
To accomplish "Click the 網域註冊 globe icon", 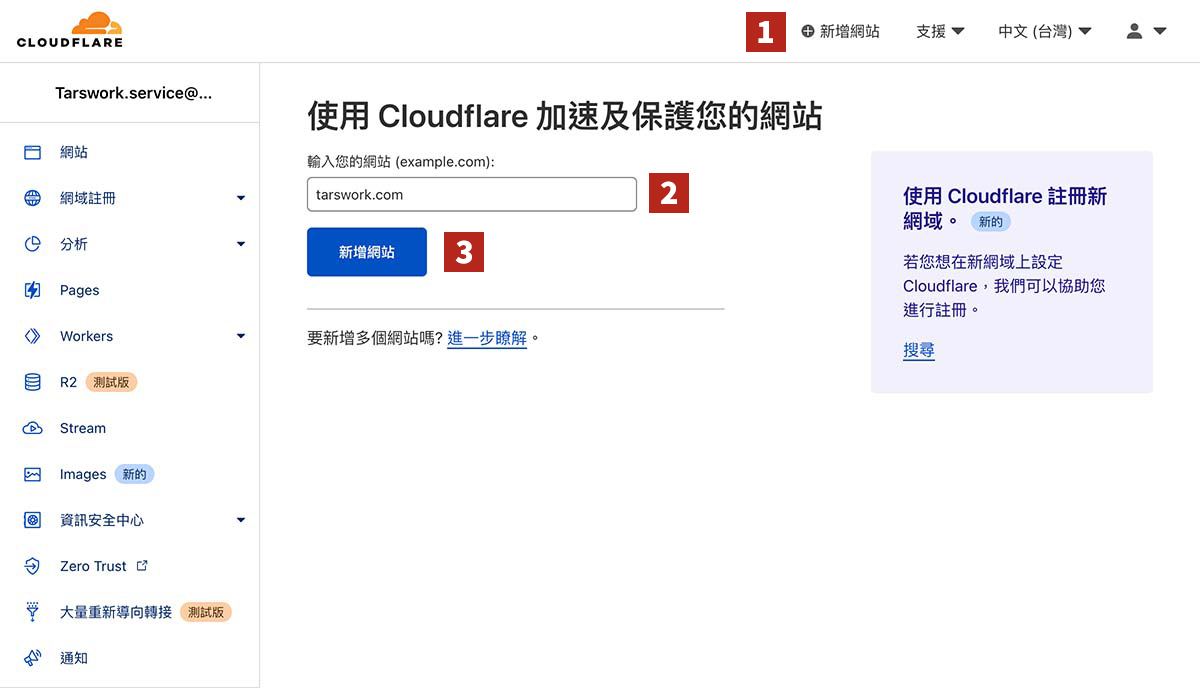I will coord(32,198).
